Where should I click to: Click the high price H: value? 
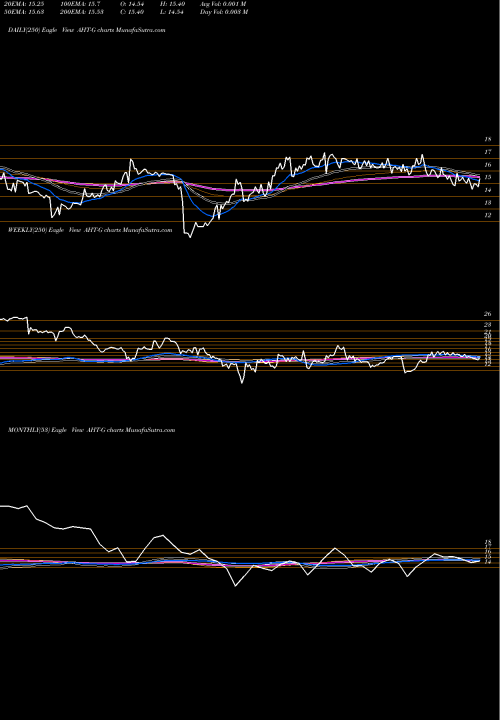coord(172,4)
